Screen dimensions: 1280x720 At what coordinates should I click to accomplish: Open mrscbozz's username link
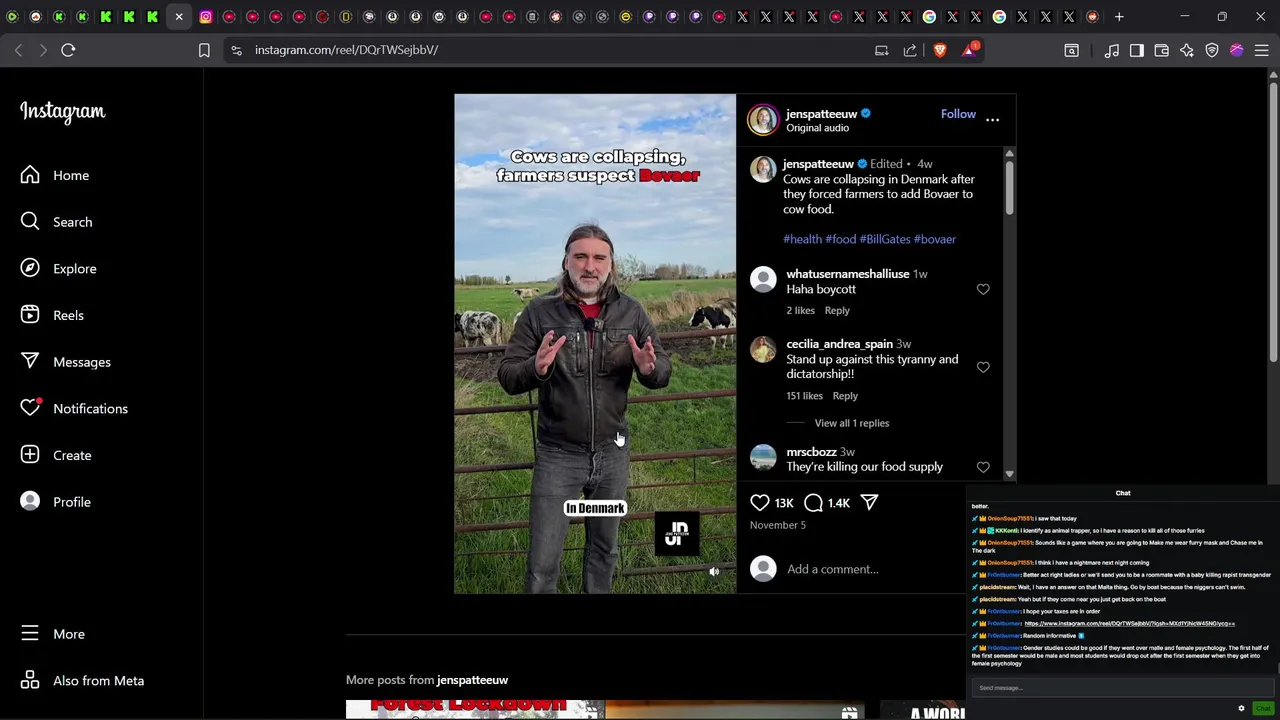(x=811, y=452)
